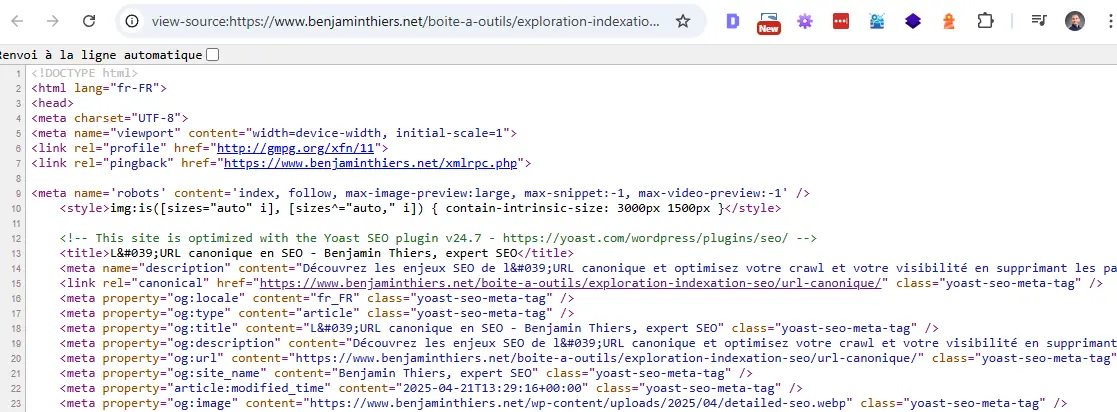Click the text name="description" on line 14
Viewport: 1117px width, 412px height.
pos(167,268)
